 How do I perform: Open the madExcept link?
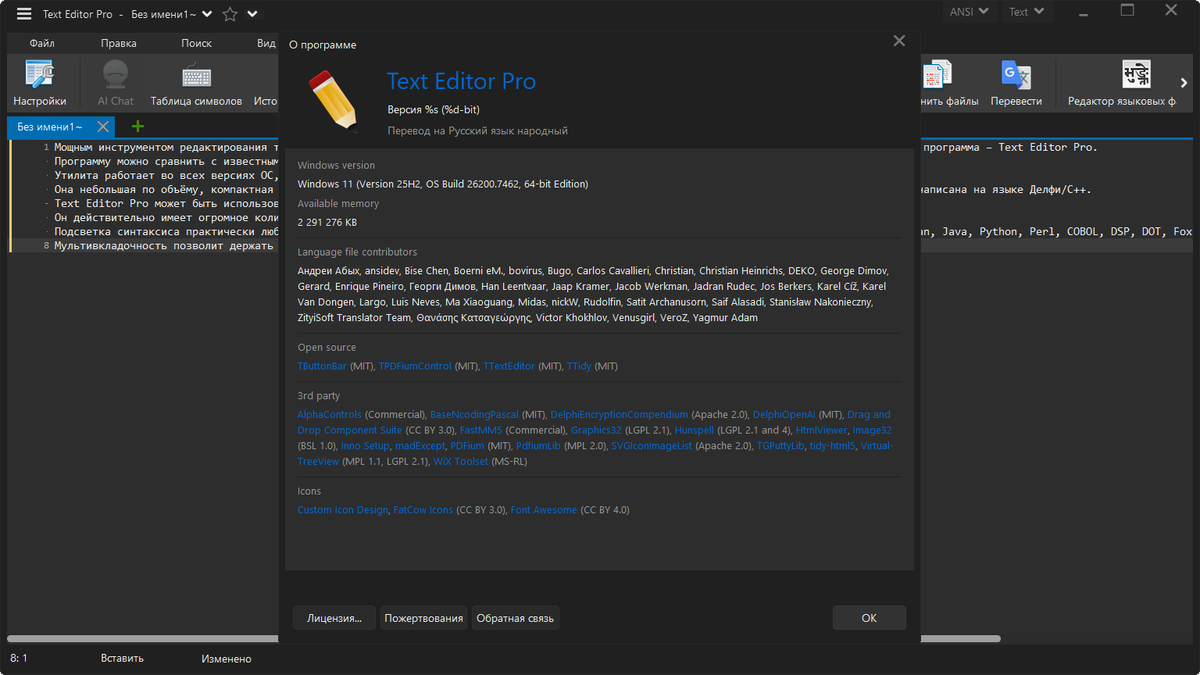tap(420, 446)
